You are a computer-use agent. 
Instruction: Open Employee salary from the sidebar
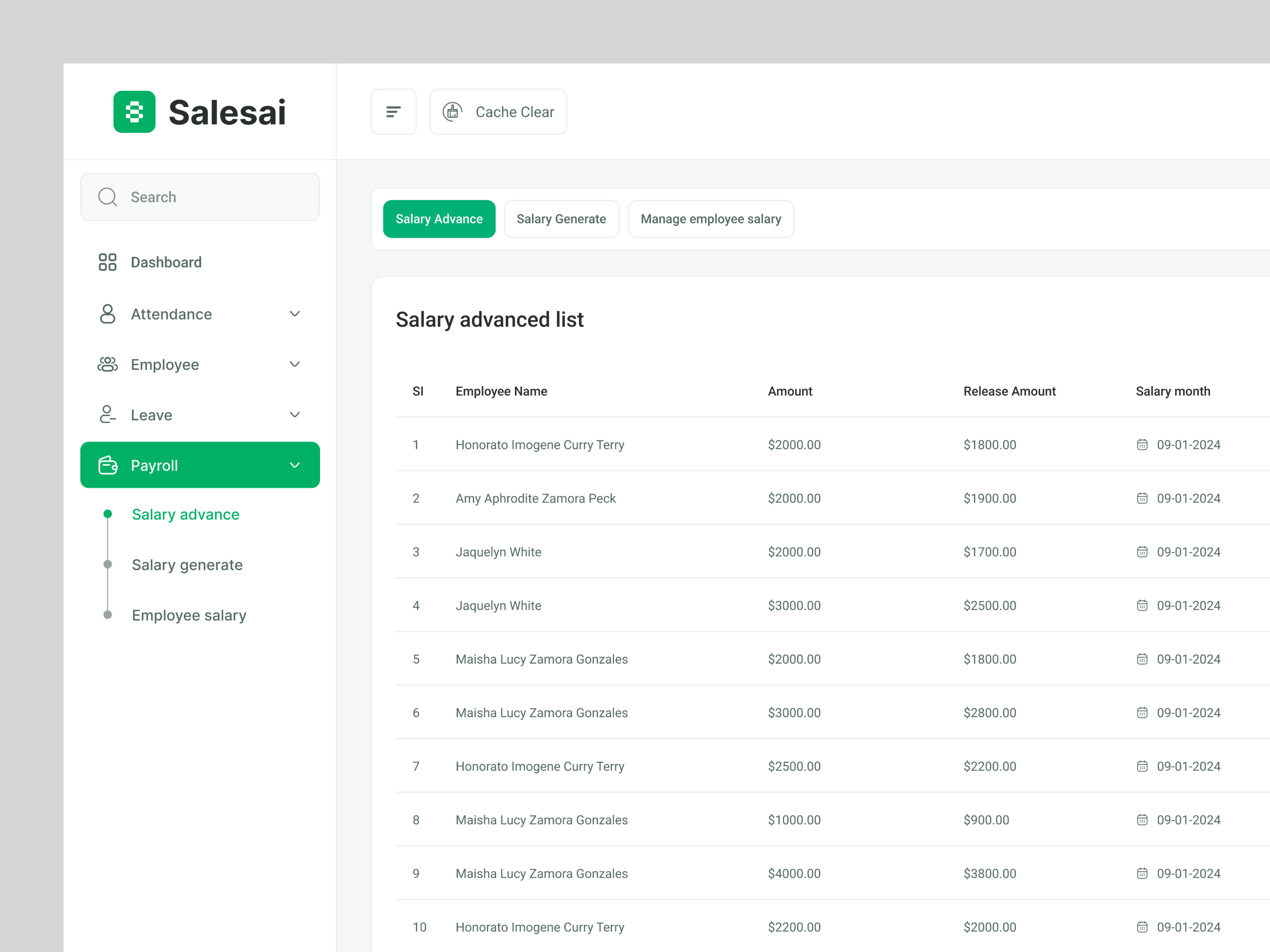tap(189, 615)
